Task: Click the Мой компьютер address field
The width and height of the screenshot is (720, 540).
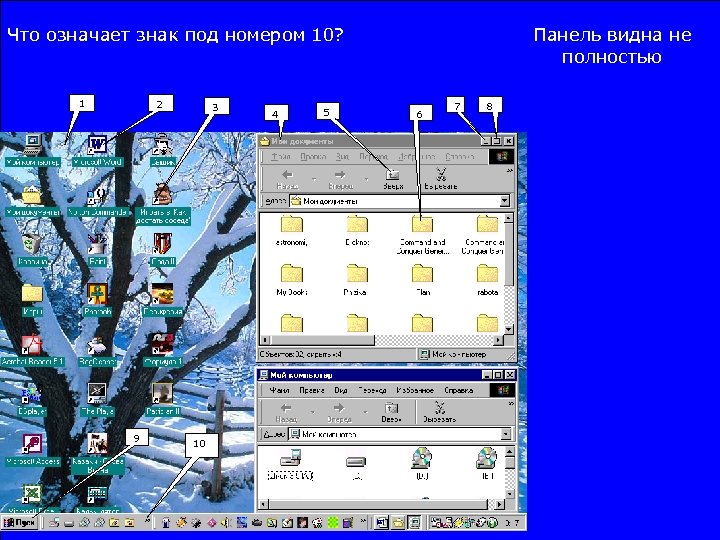Action: click(399, 434)
